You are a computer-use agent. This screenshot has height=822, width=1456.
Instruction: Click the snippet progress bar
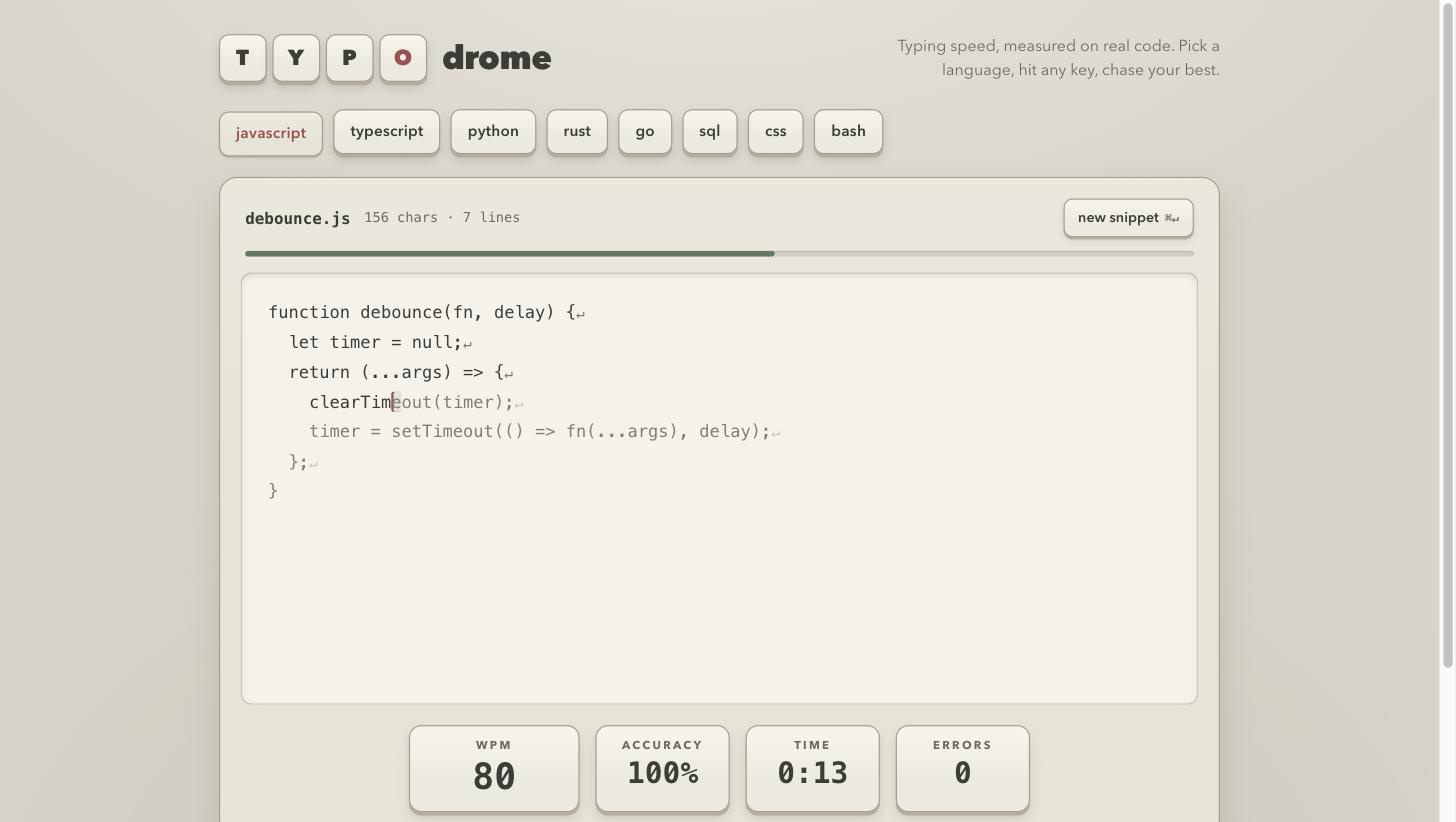pyautogui.click(x=719, y=254)
